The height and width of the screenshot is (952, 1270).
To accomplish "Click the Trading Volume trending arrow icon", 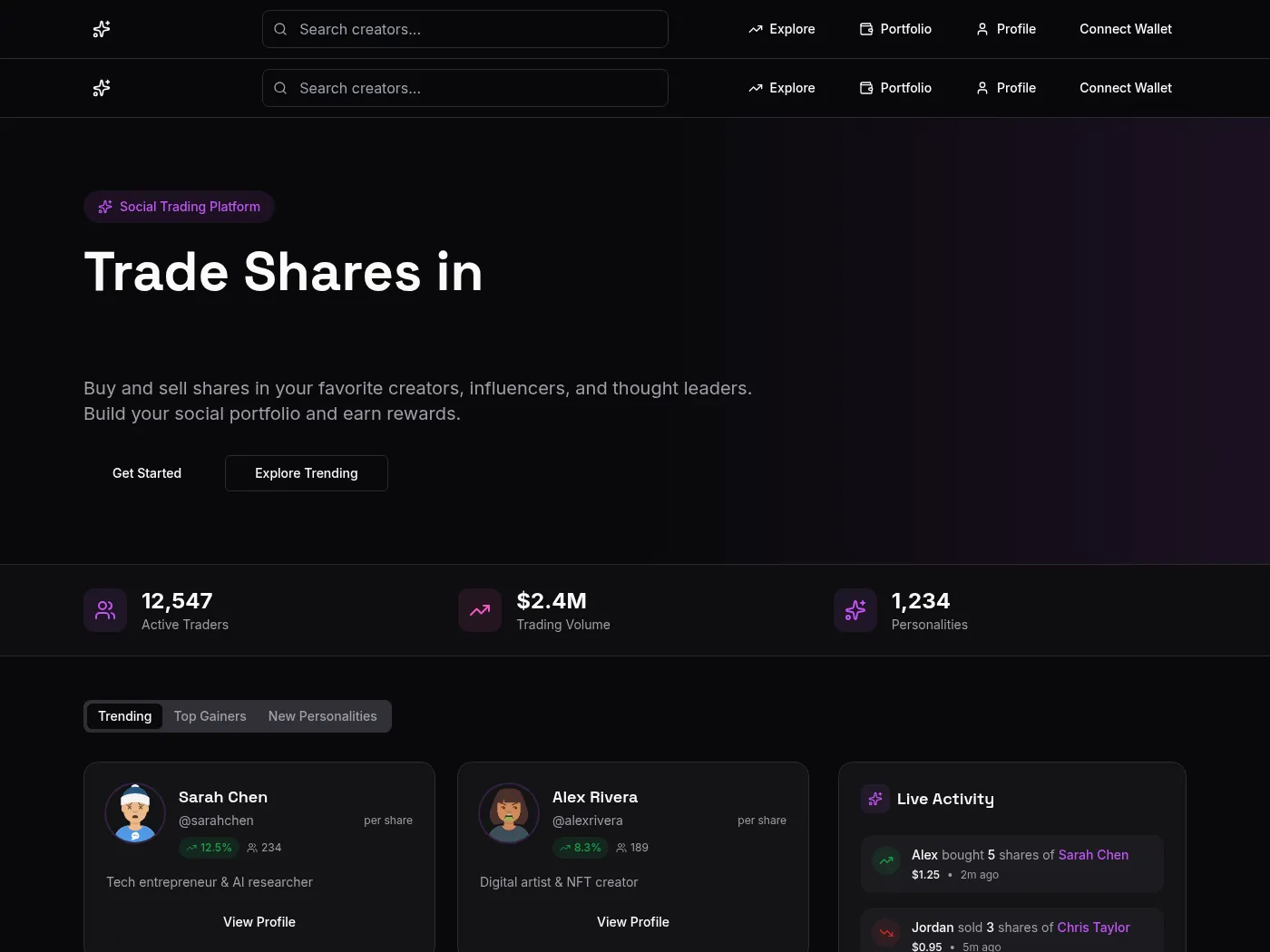I will click(480, 610).
